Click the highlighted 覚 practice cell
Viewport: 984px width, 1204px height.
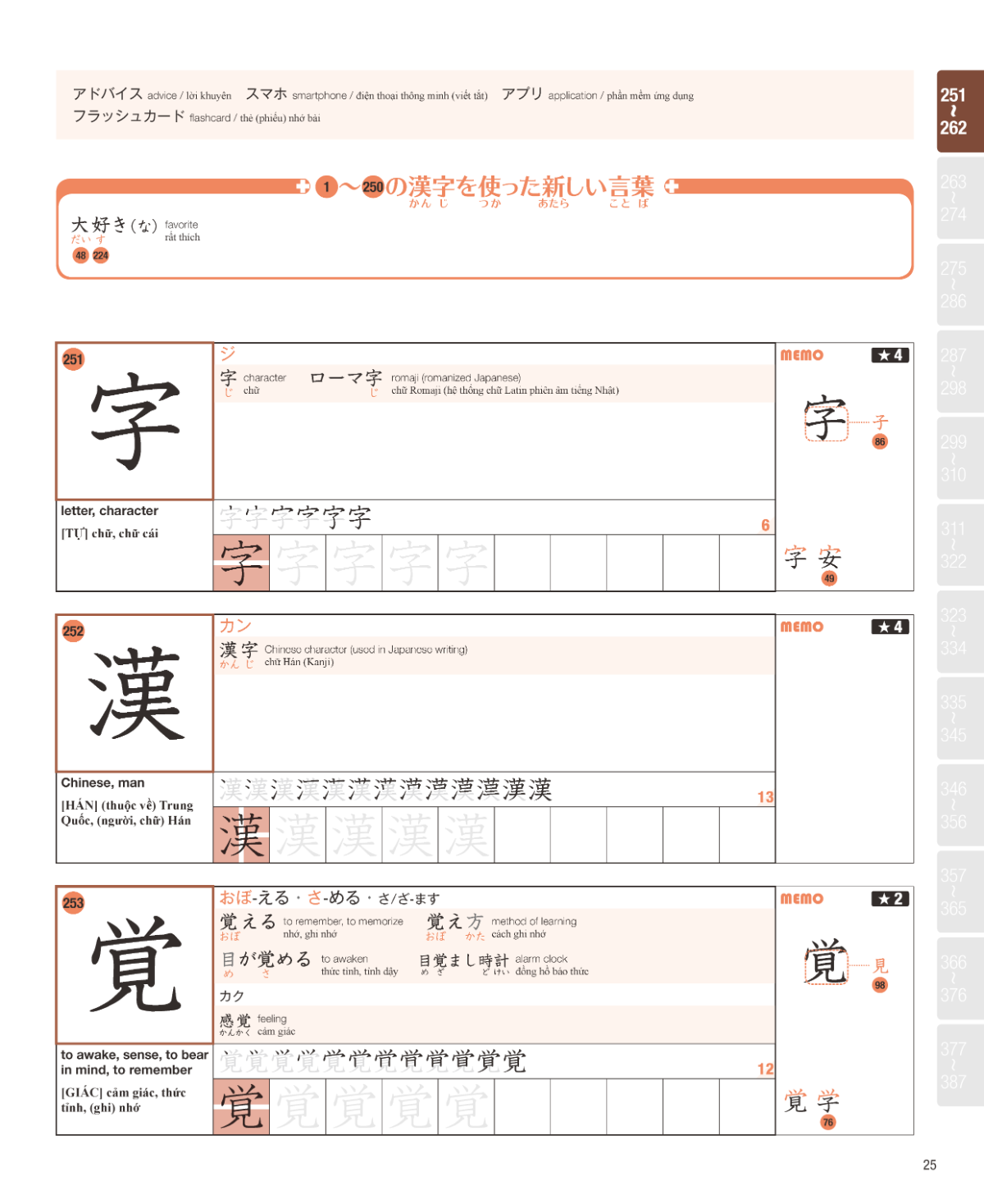pos(241,1106)
